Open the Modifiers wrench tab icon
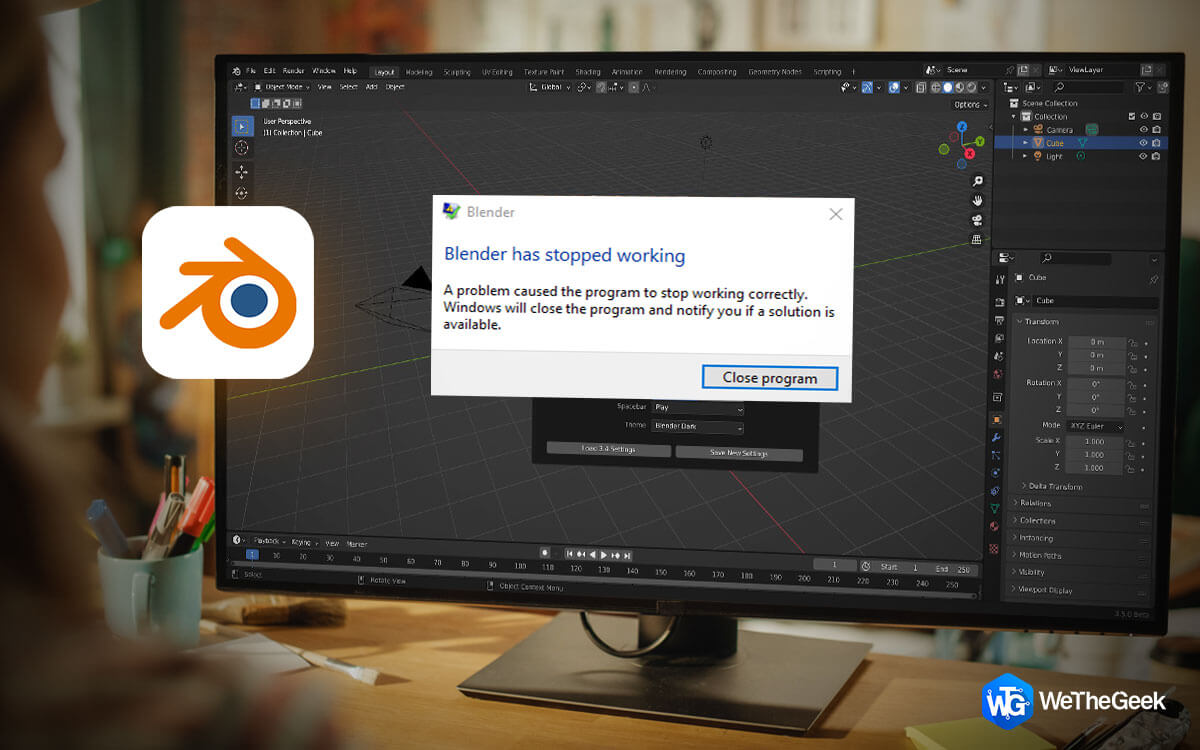Screen dimensions: 1200x750 pyautogui.click(x=996, y=437)
